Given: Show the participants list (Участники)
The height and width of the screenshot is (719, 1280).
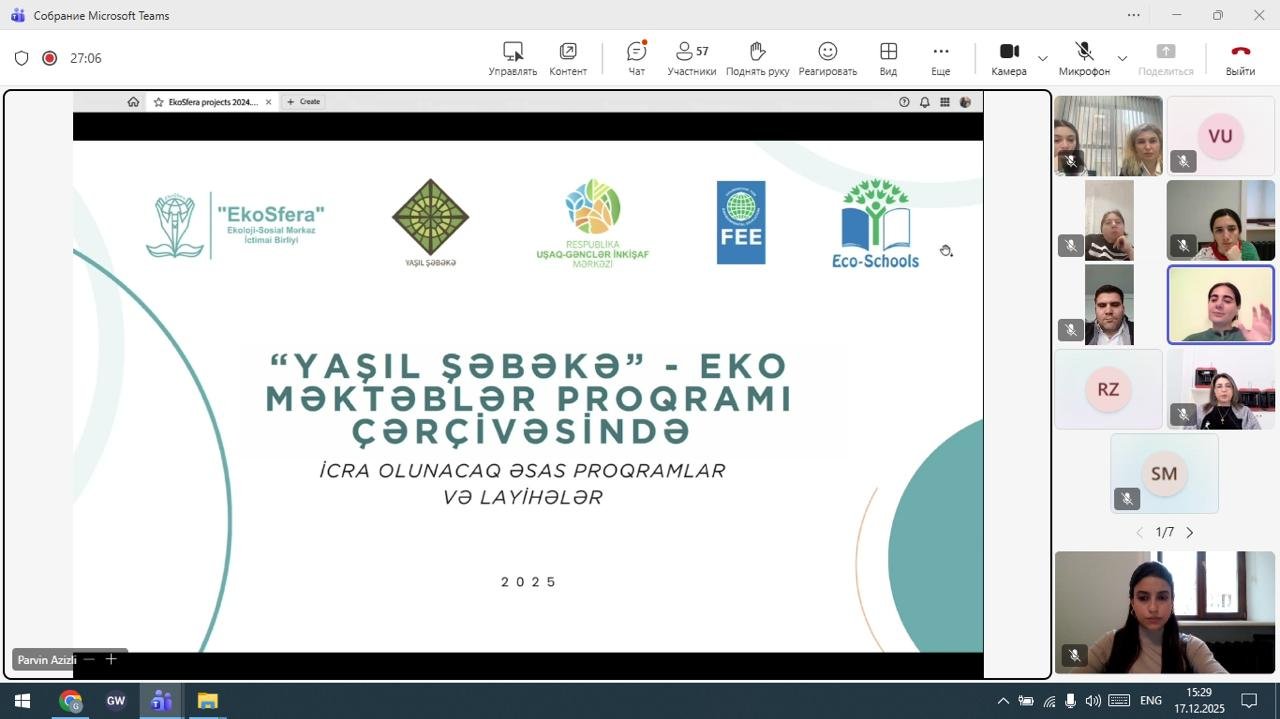Looking at the screenshot, I should click(x=691, y=58).
